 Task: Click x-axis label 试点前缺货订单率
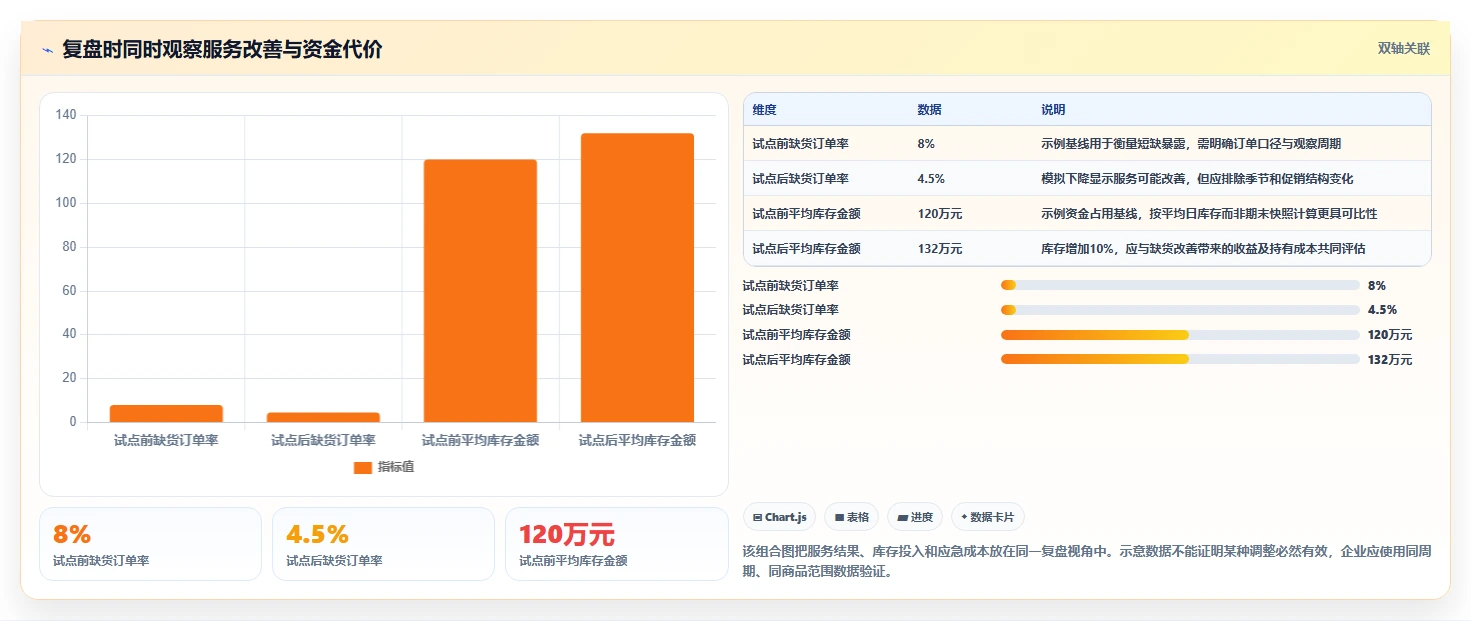[x=166, y=440]
